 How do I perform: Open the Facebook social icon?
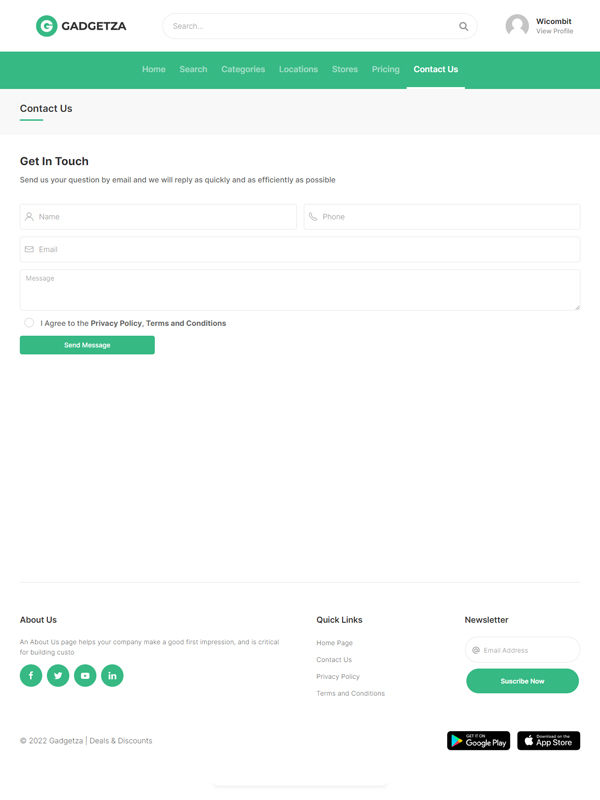click(x=31, y=676)
